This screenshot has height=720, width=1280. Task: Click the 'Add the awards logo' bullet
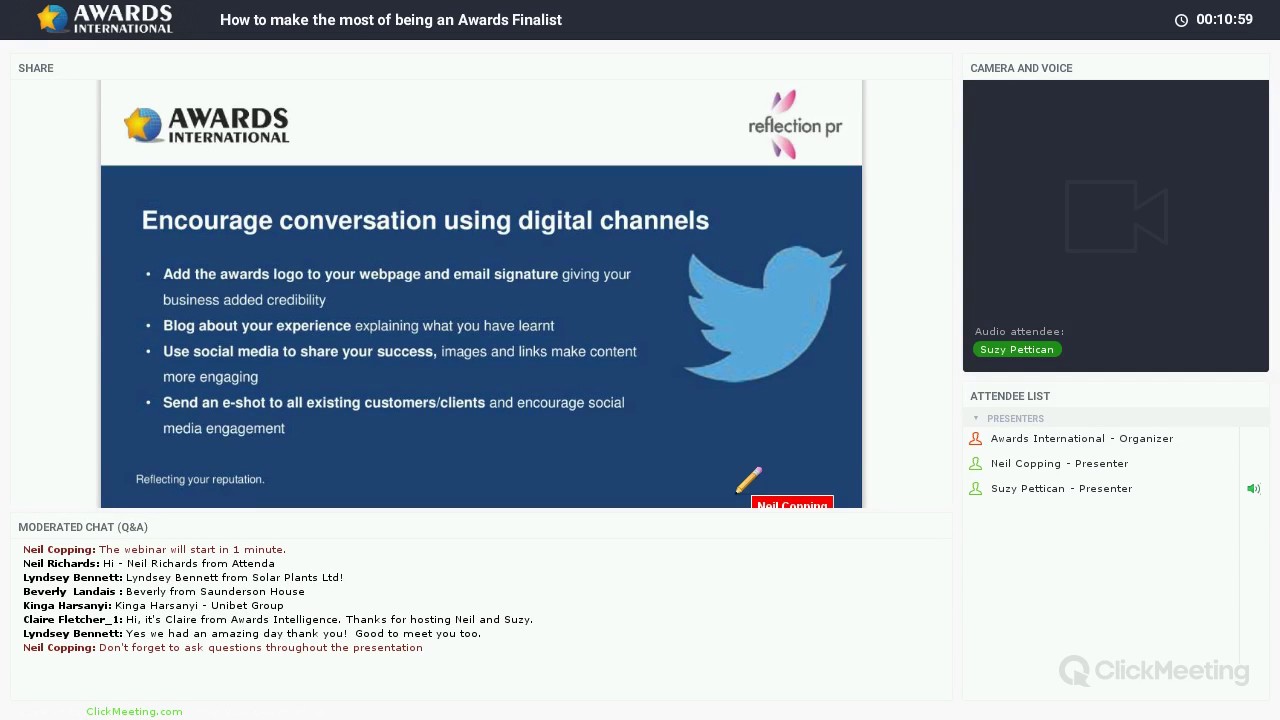tap(397, 286)
